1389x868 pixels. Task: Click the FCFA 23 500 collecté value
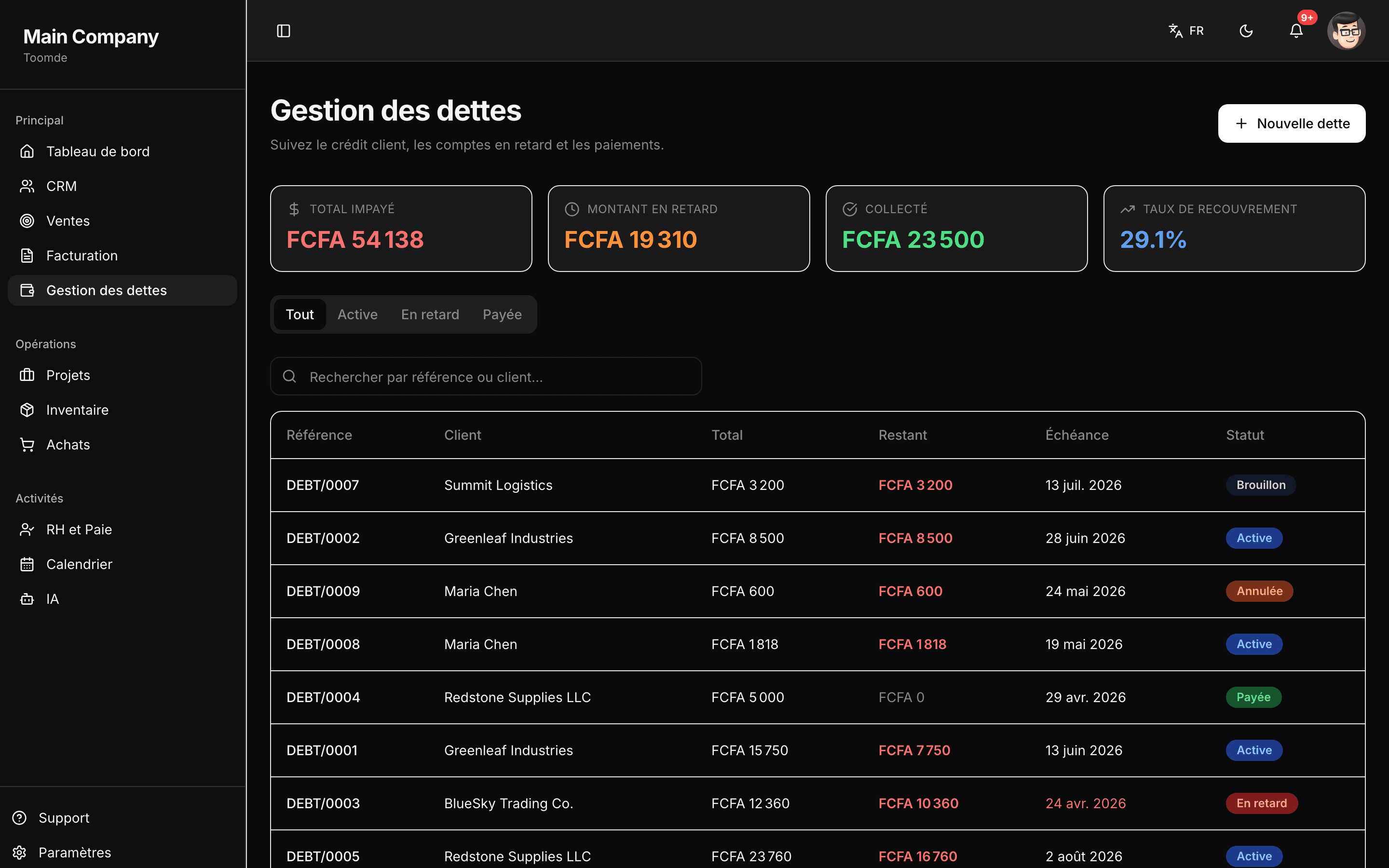pyautogui.click(x=912, y=240)
